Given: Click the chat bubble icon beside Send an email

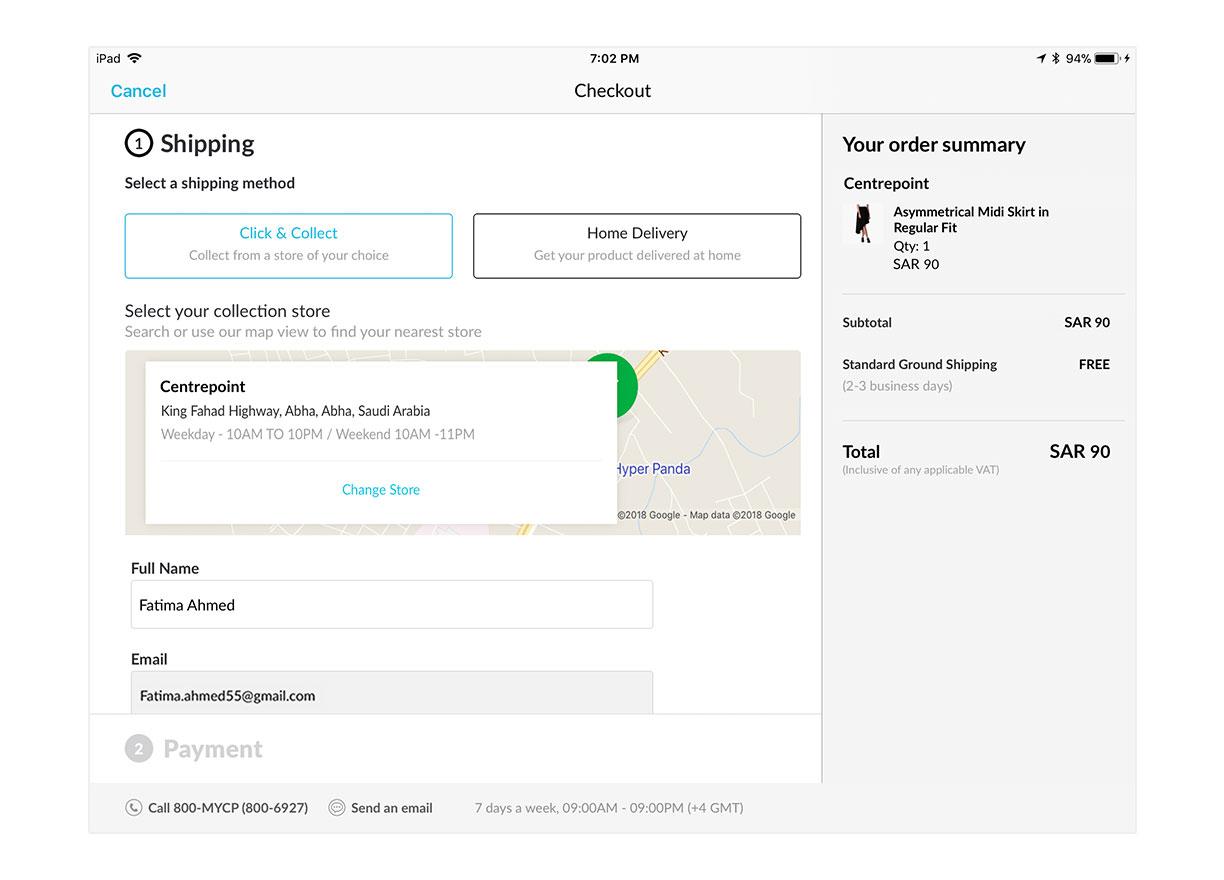Looking at the screenshot, I should click(337, 807).
